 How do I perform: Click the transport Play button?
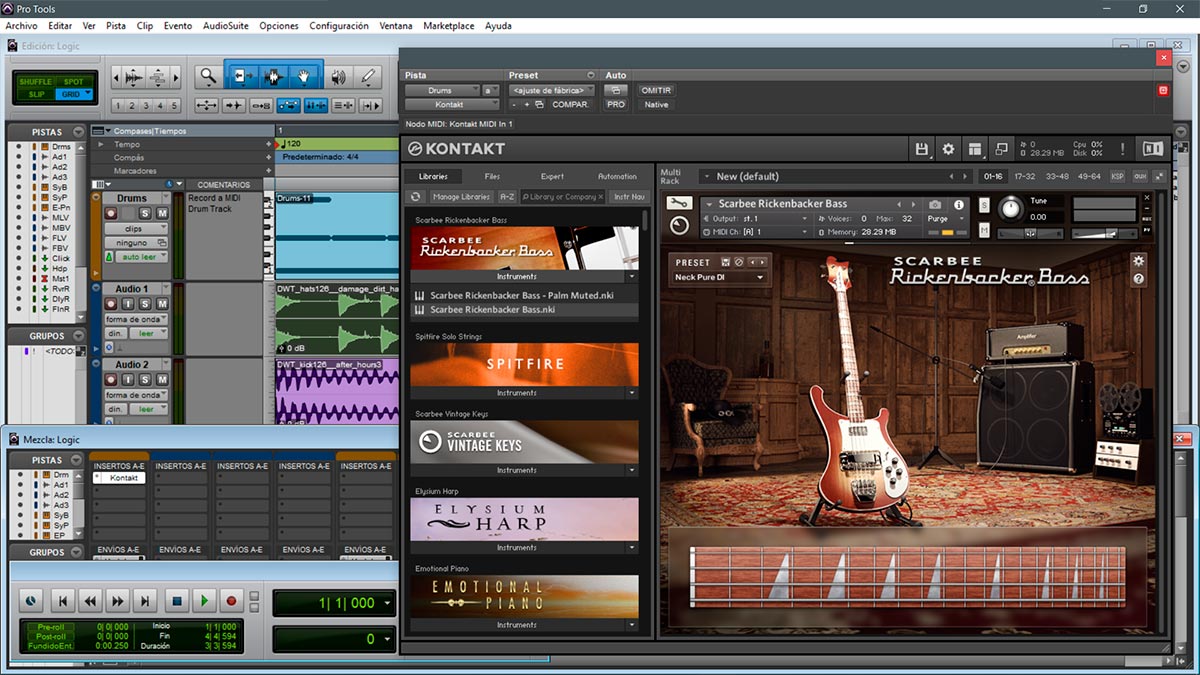204,601
